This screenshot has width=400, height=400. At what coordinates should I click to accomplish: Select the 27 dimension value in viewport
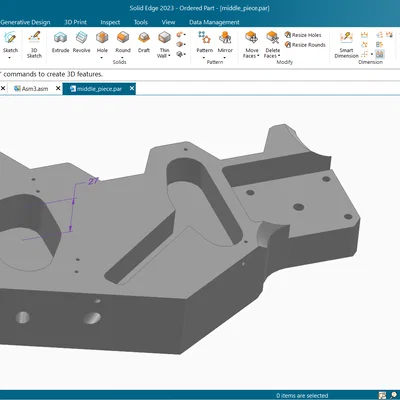[93, 181]
